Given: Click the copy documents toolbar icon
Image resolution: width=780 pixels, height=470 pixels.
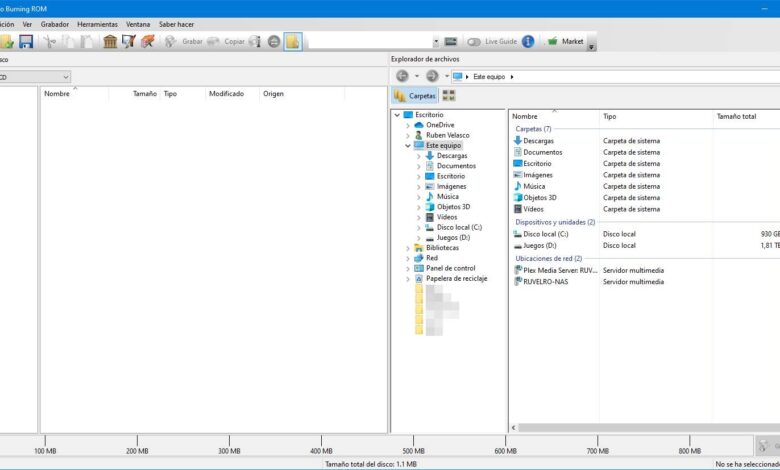Looking at the screenshot, I should [68, 42].
